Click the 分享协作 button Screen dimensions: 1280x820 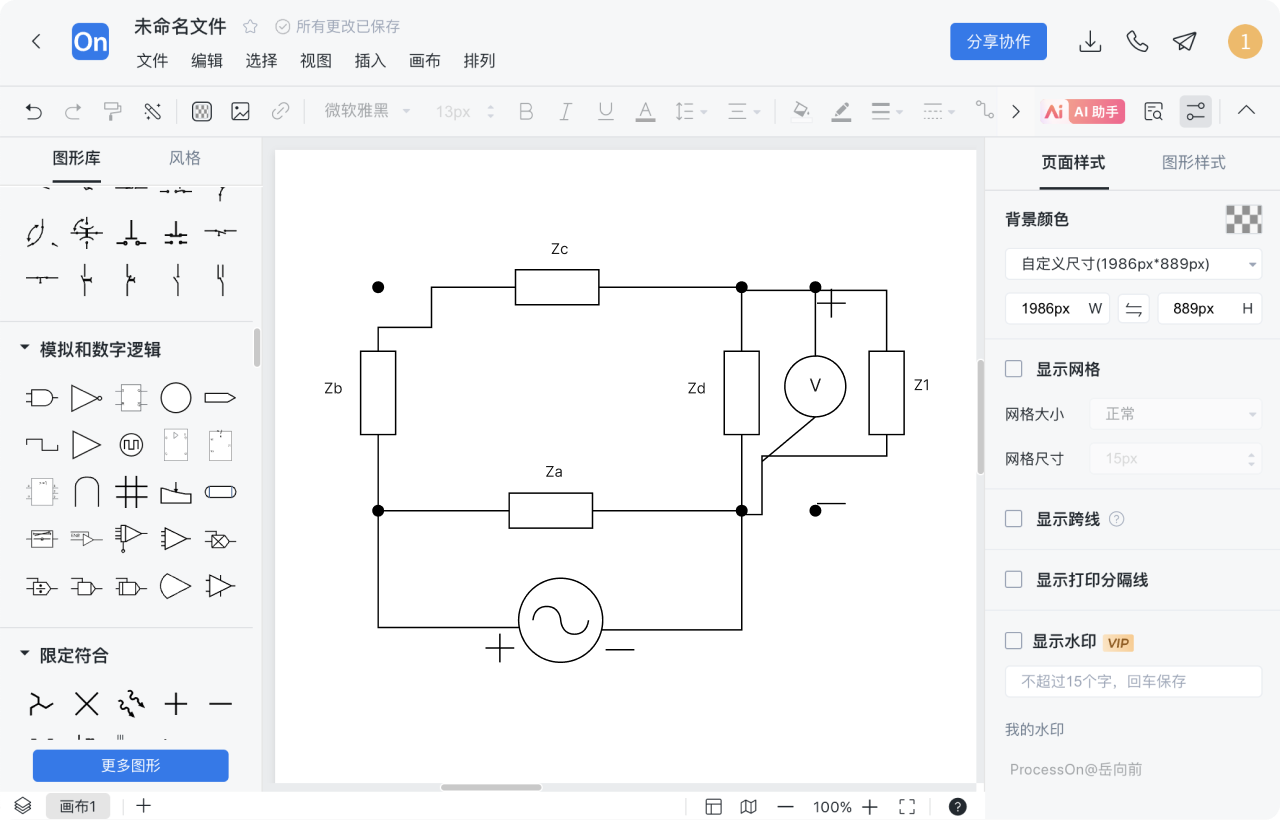pos(998,41)
